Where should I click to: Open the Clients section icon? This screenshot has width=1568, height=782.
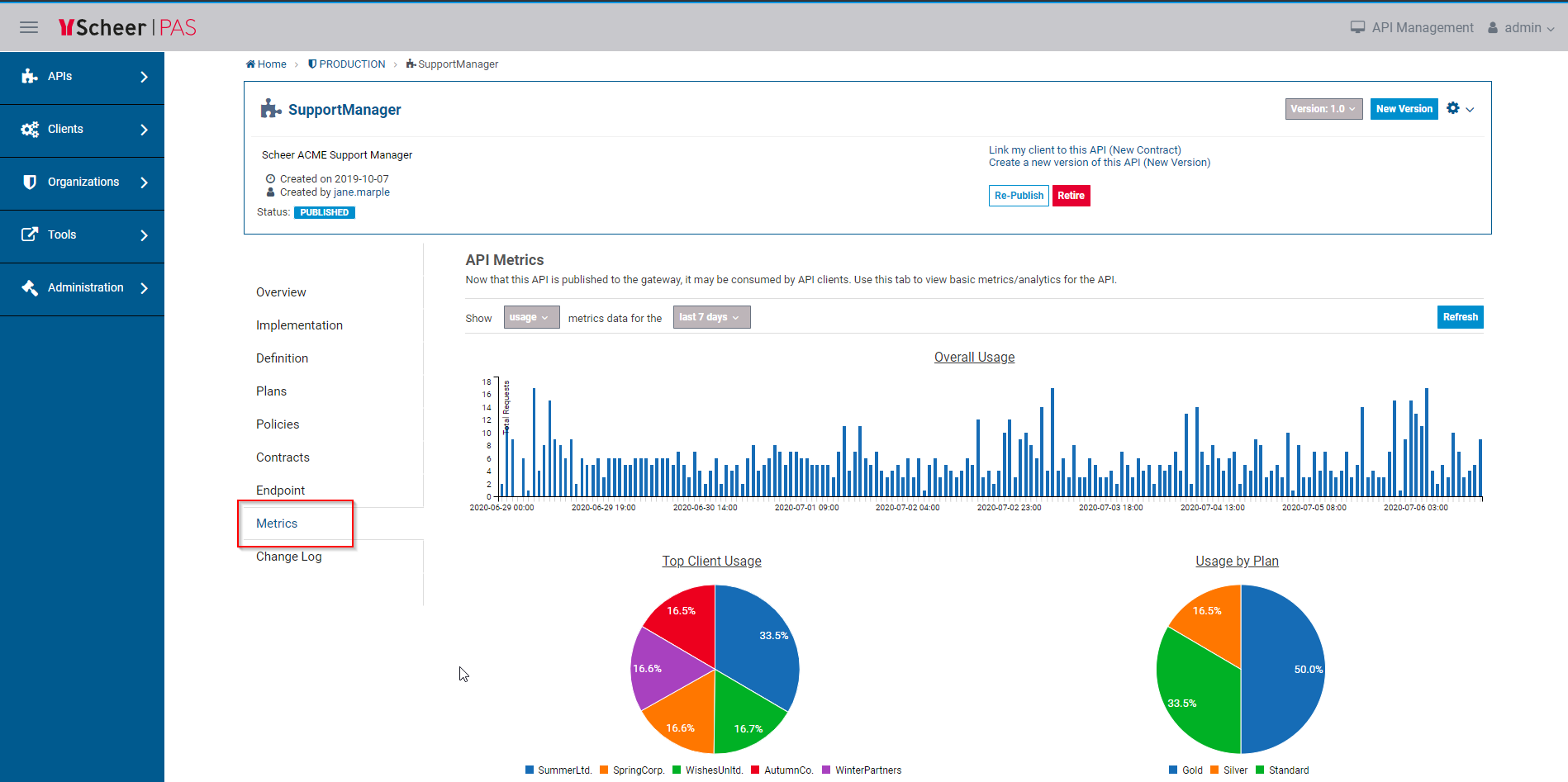pyautogui.click(x=30, y=129)
